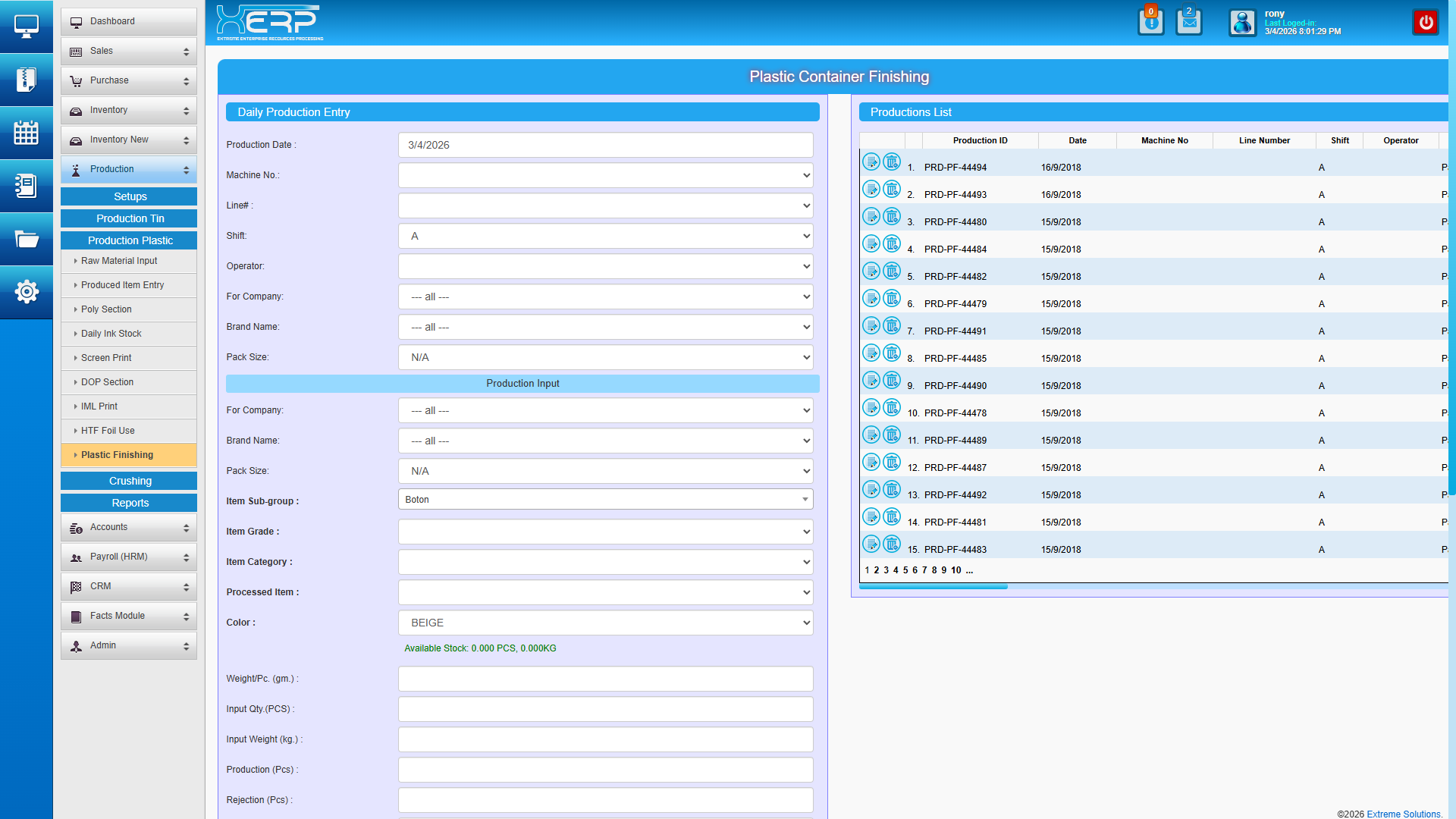Screen dimensions: 1456x819
Task: Go to page 2 of productions list
Action: [877, 570]
